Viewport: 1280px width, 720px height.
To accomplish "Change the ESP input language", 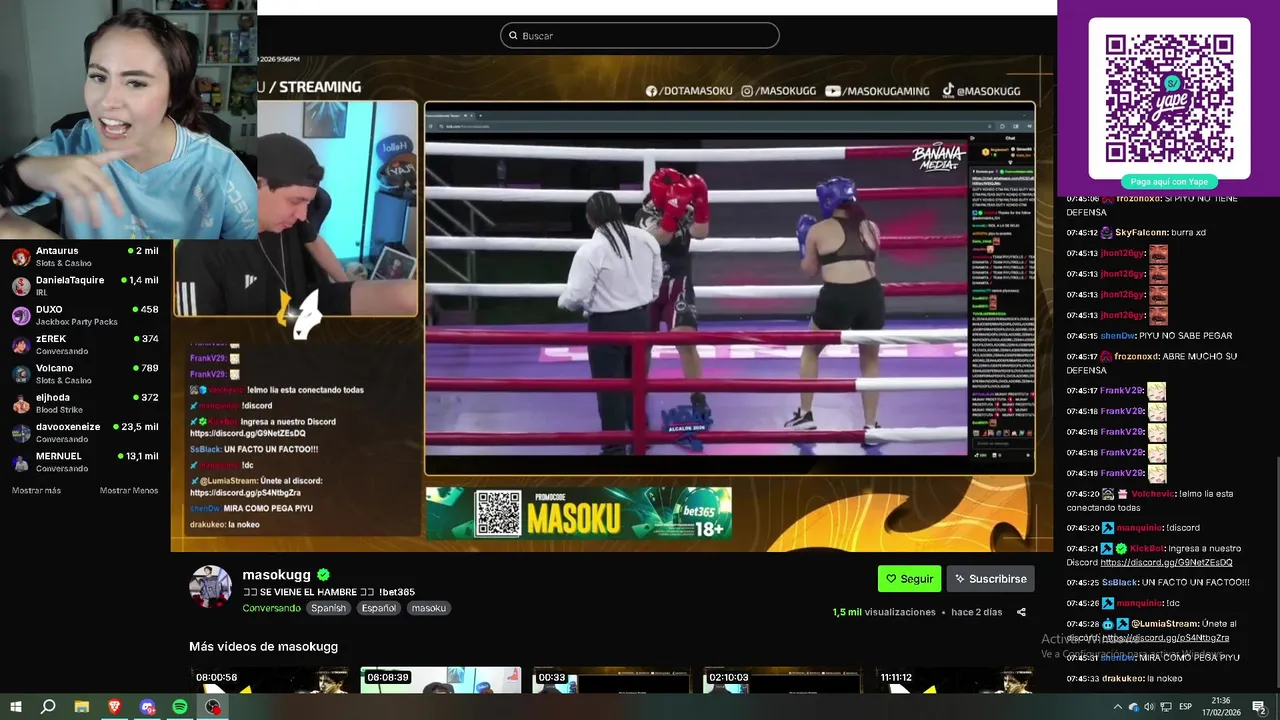I will (1186, 707).
